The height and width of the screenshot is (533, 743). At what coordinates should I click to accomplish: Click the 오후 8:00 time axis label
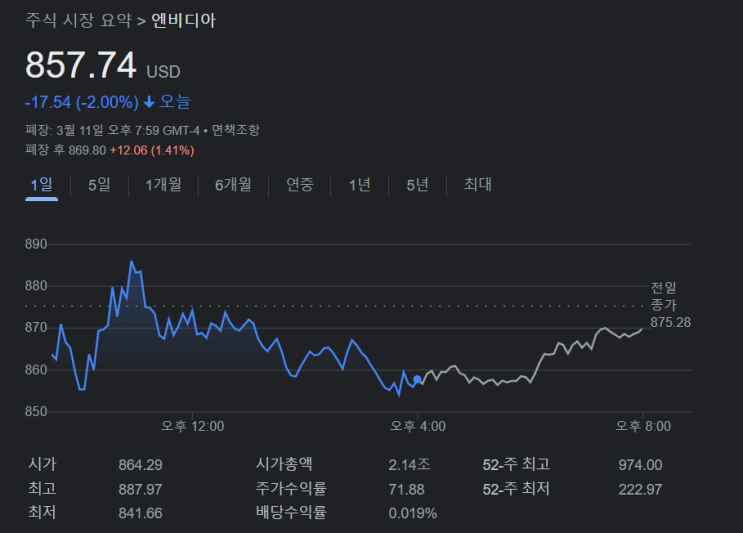[x=643, y=426]
